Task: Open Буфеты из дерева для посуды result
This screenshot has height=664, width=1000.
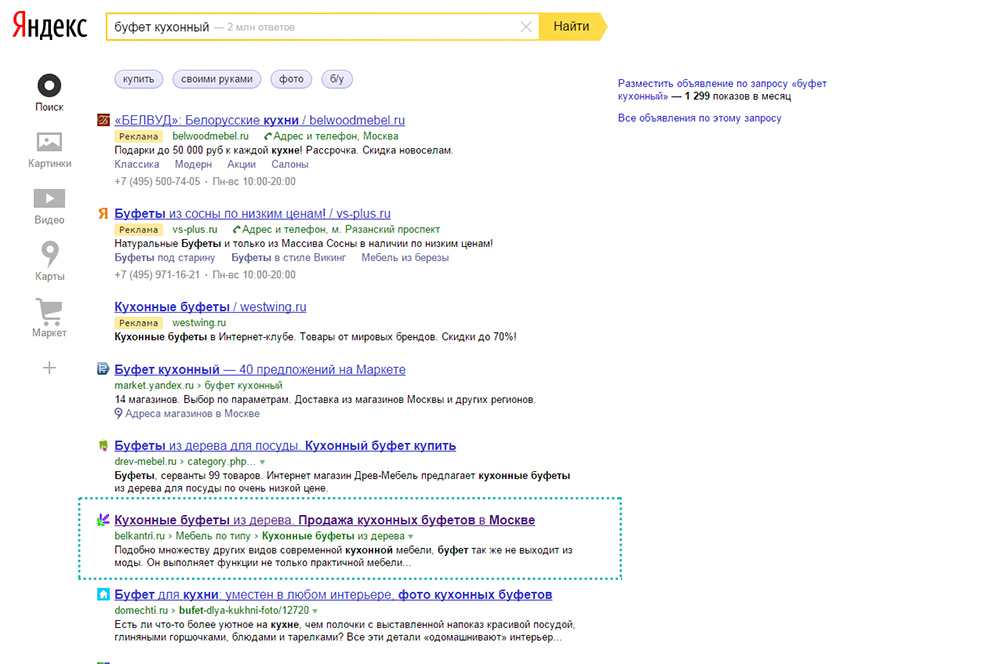Action: pyautogui.click(x=285, y=445)
